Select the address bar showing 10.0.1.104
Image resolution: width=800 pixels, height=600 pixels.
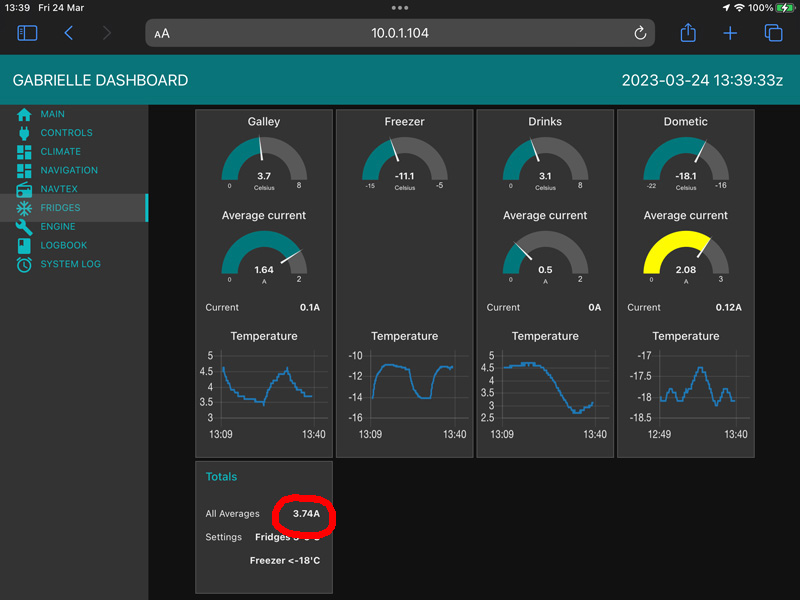pos(400,33)
